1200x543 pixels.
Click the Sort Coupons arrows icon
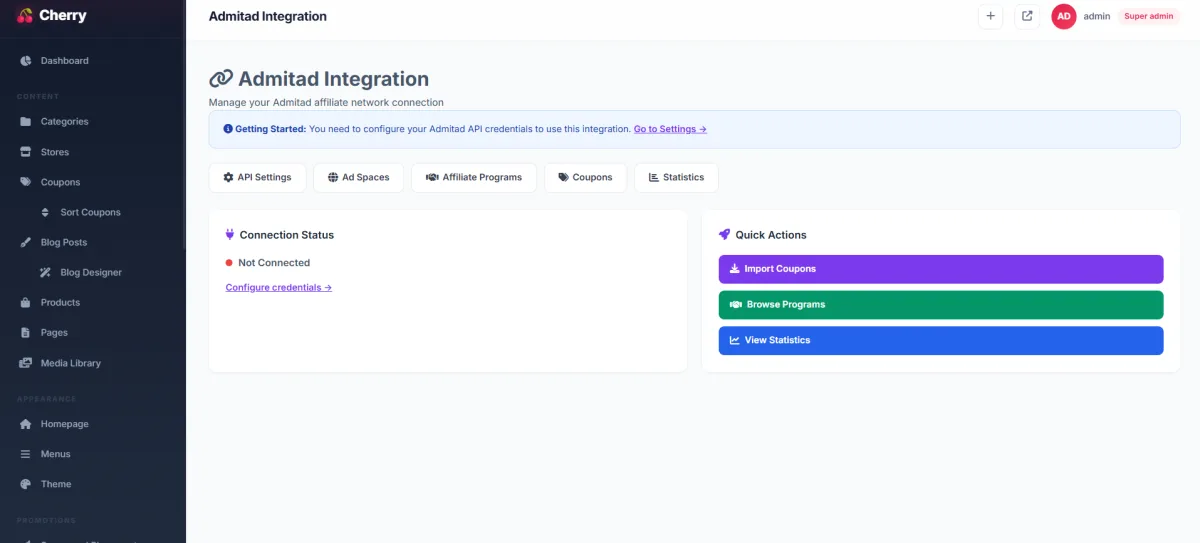pyautogui.click(x=45, y=212)
